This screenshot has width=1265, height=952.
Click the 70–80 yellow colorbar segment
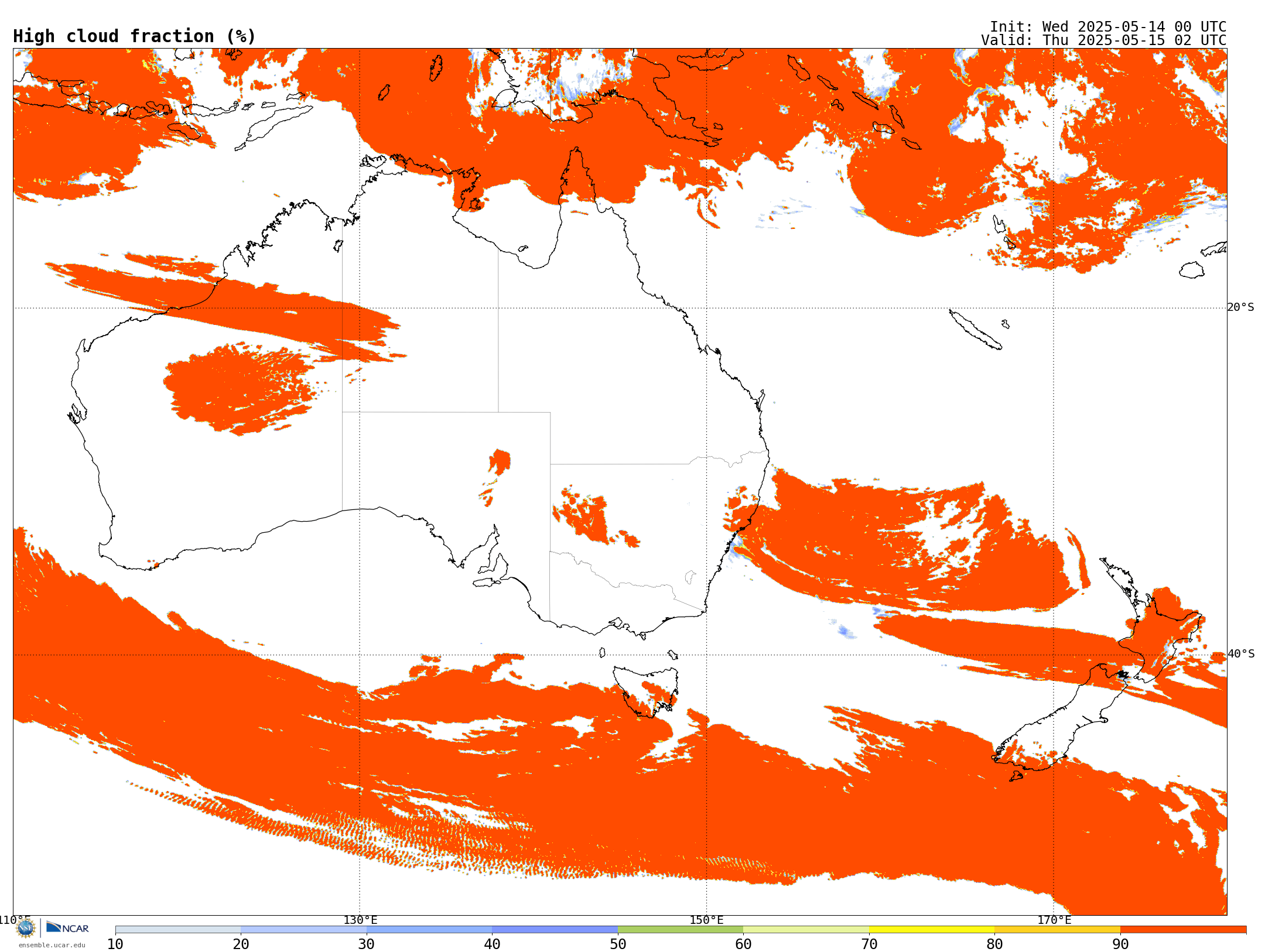pos(932,930)
